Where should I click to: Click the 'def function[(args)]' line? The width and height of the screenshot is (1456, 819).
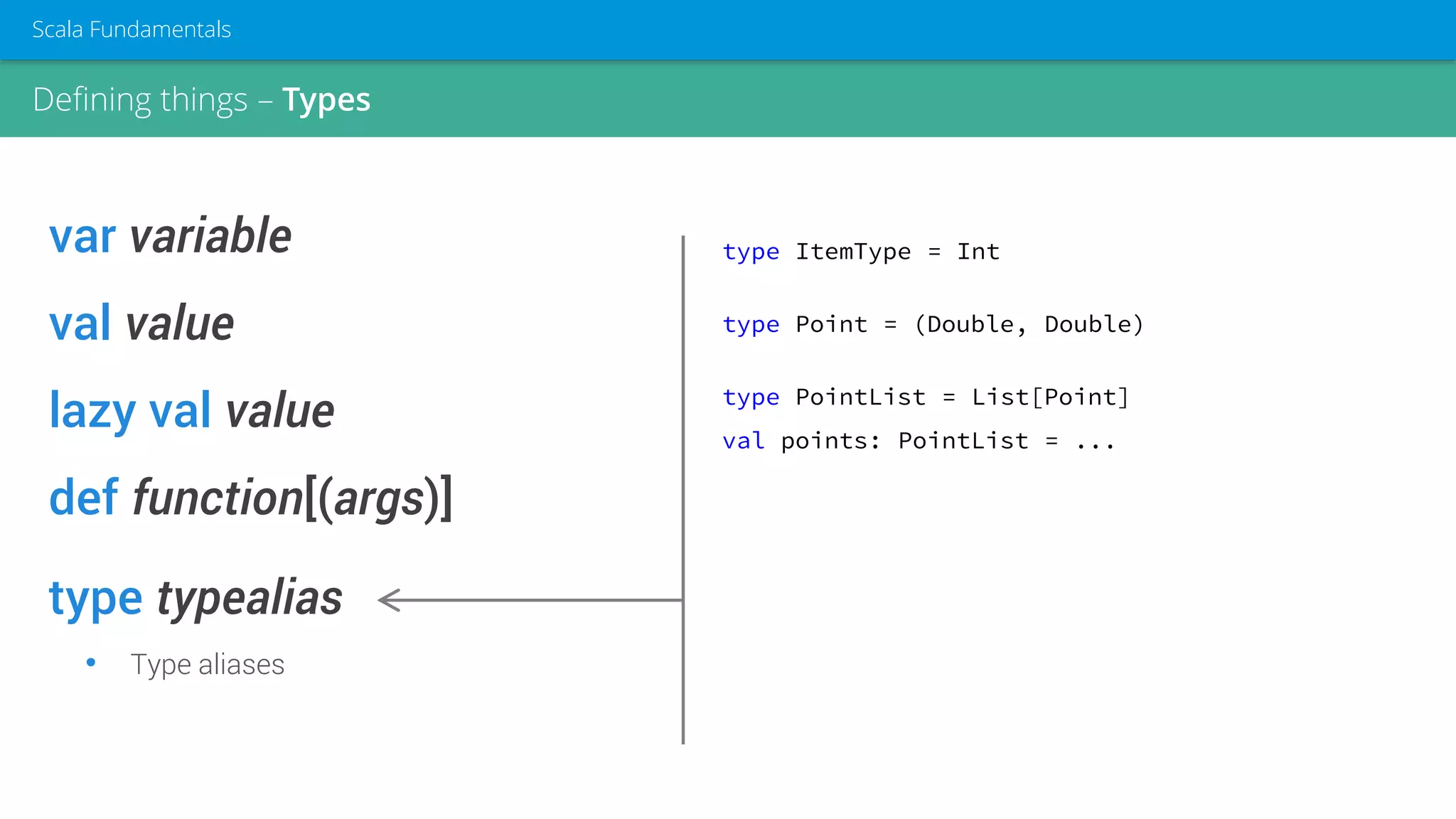tap(250, 498)
